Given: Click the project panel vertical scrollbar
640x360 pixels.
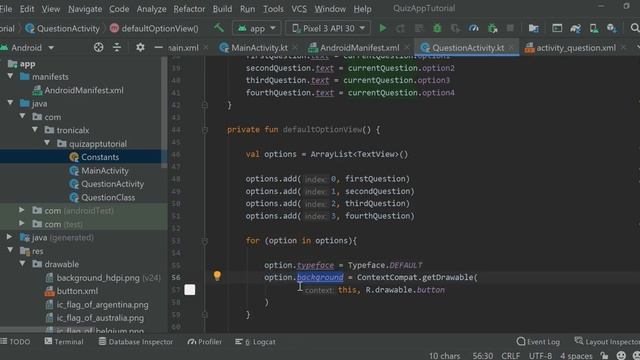Looking at the screenshot, I should pyautogui.click(x=164, y=112).
